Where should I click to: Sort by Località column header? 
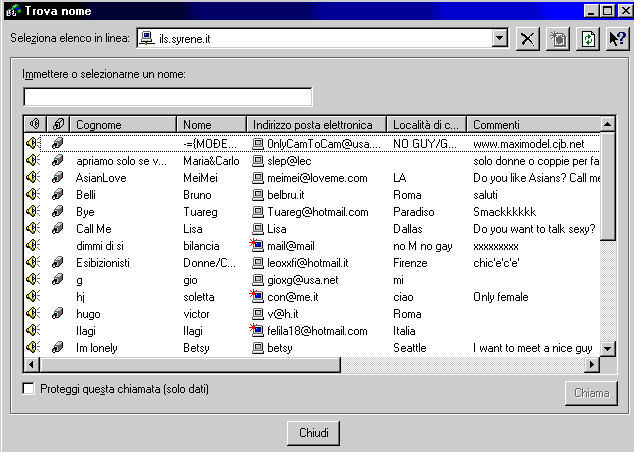[x=427, y=125]
